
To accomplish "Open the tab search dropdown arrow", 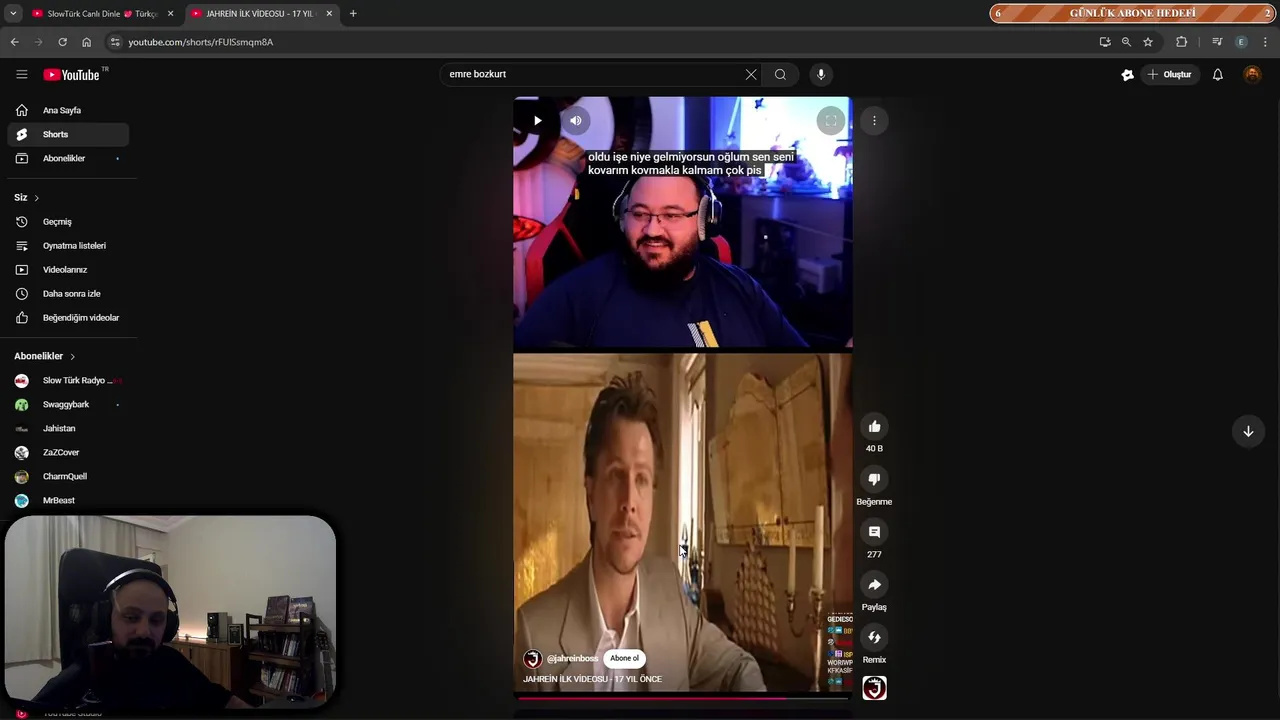I will click(12, 14).
